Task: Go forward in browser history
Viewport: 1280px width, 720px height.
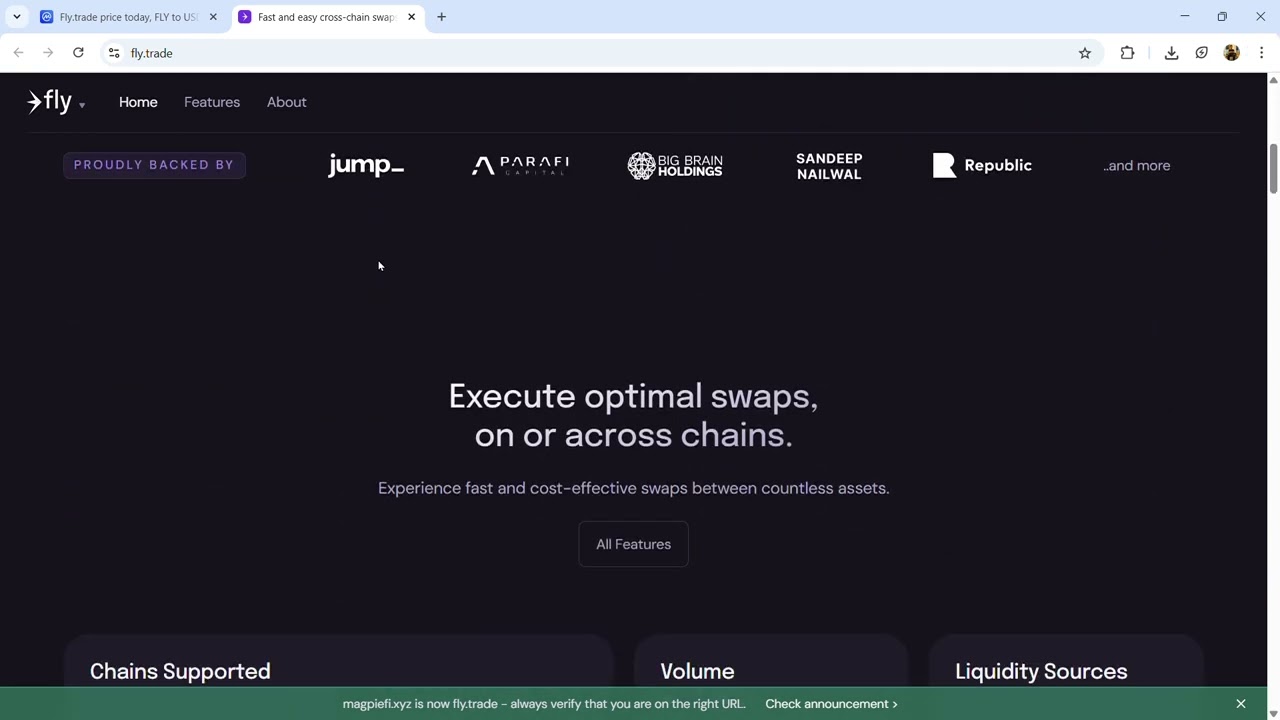Action: [x=48, y=53]
